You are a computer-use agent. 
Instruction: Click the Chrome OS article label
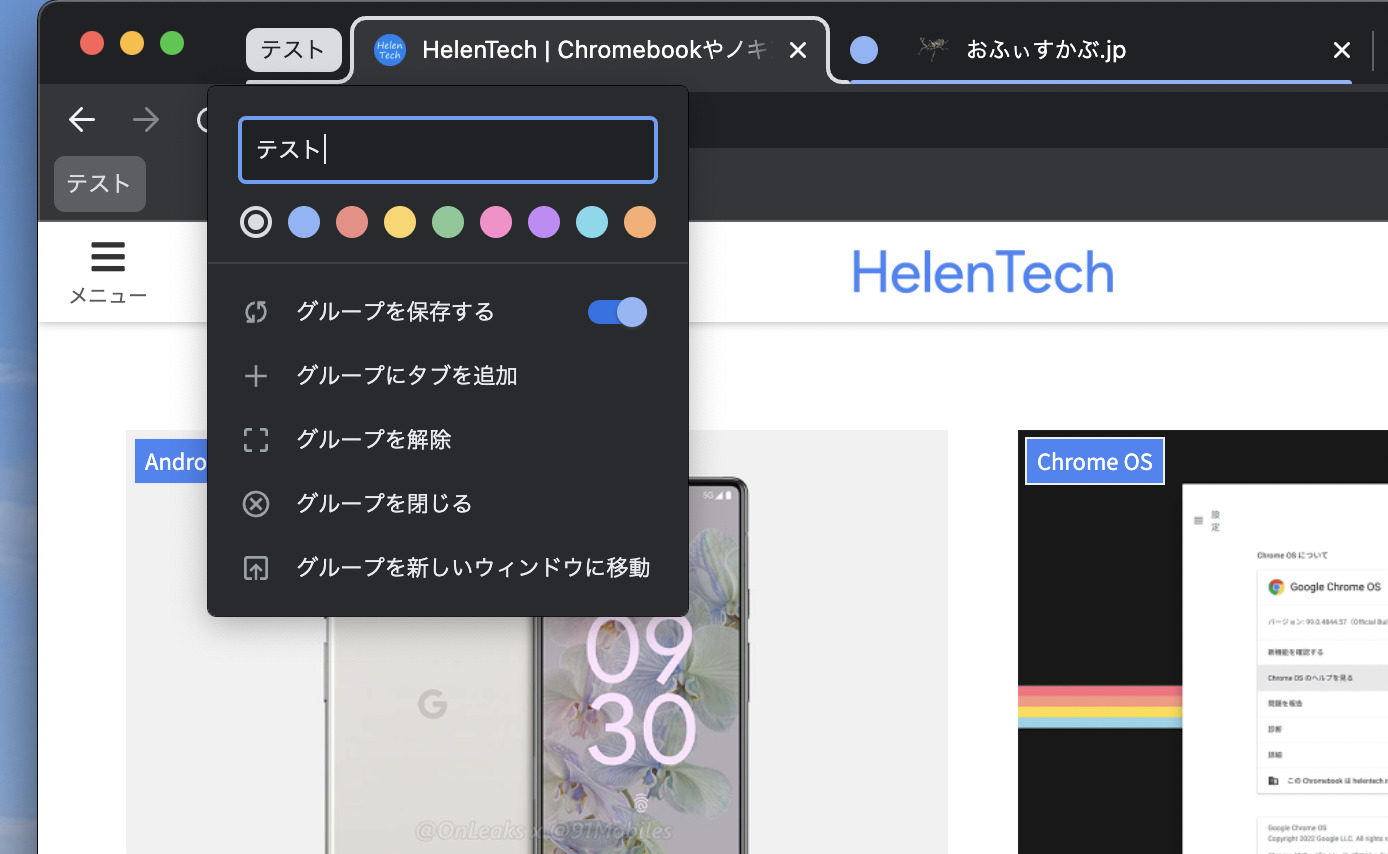[x=1094, y=461]
